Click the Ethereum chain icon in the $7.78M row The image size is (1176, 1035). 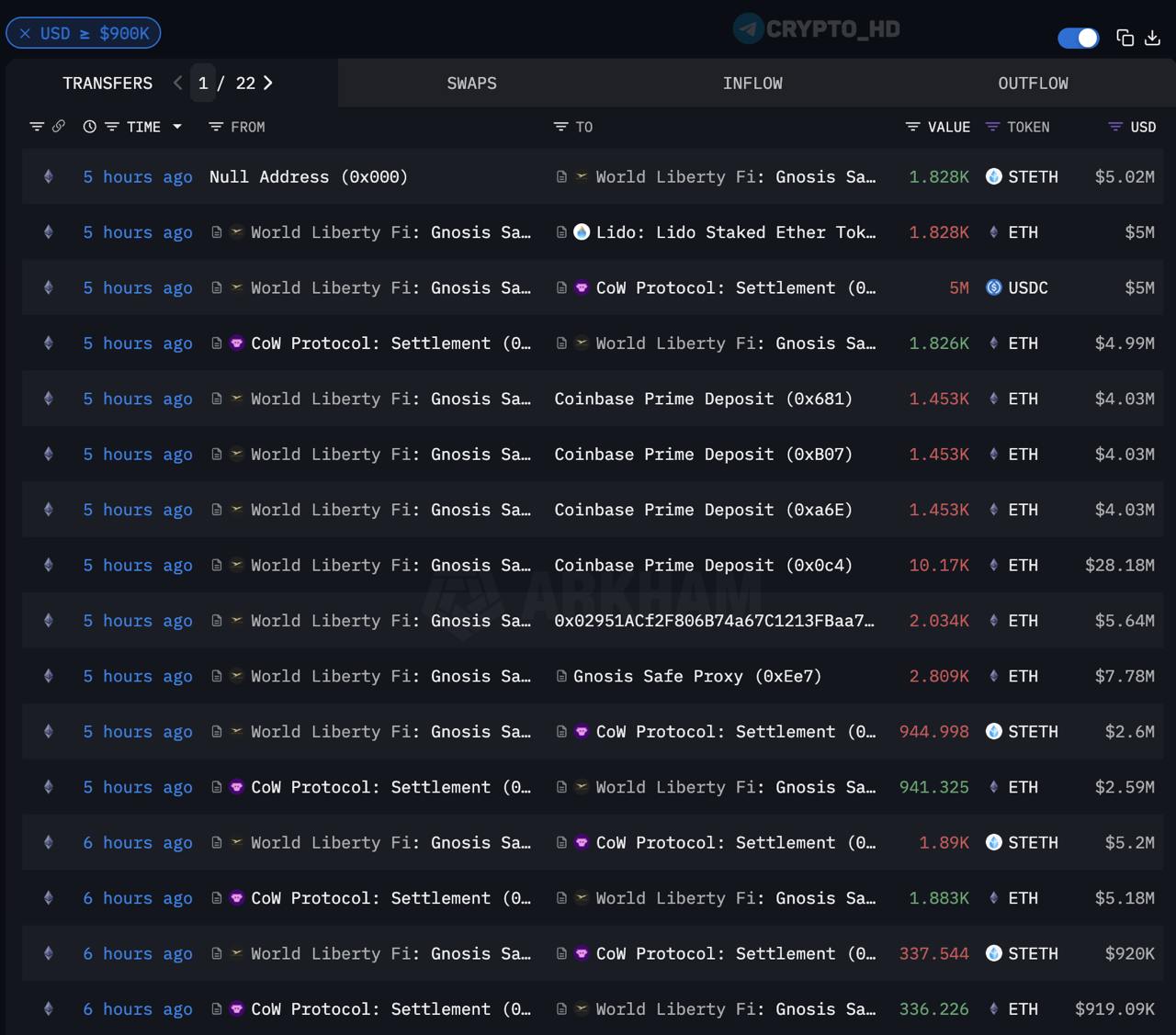click(49, 676)
